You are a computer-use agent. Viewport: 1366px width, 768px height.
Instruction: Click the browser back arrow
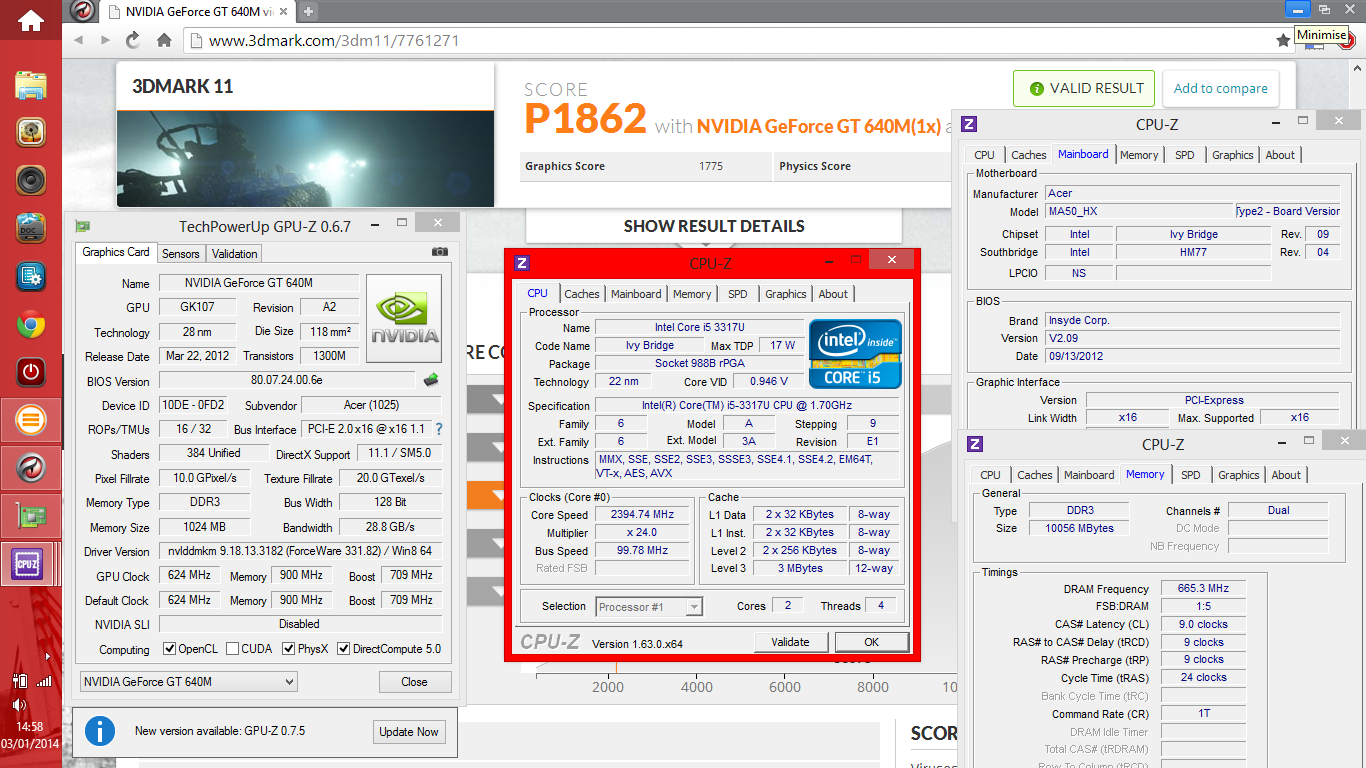pos(79,41)
